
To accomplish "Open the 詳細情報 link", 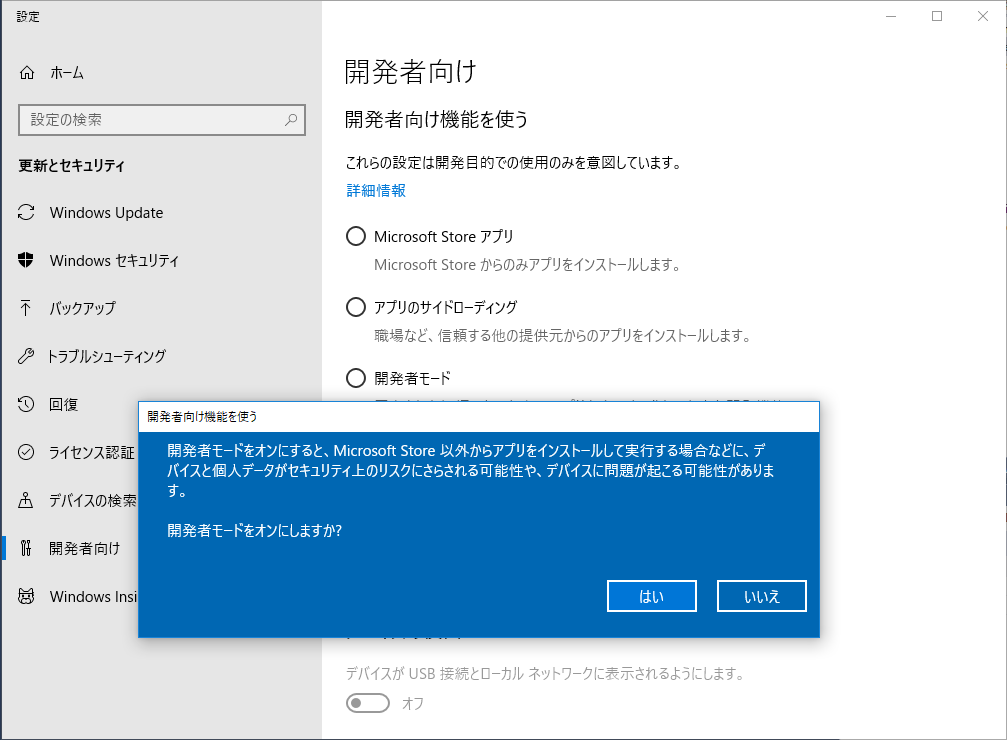I will [376, 190].
